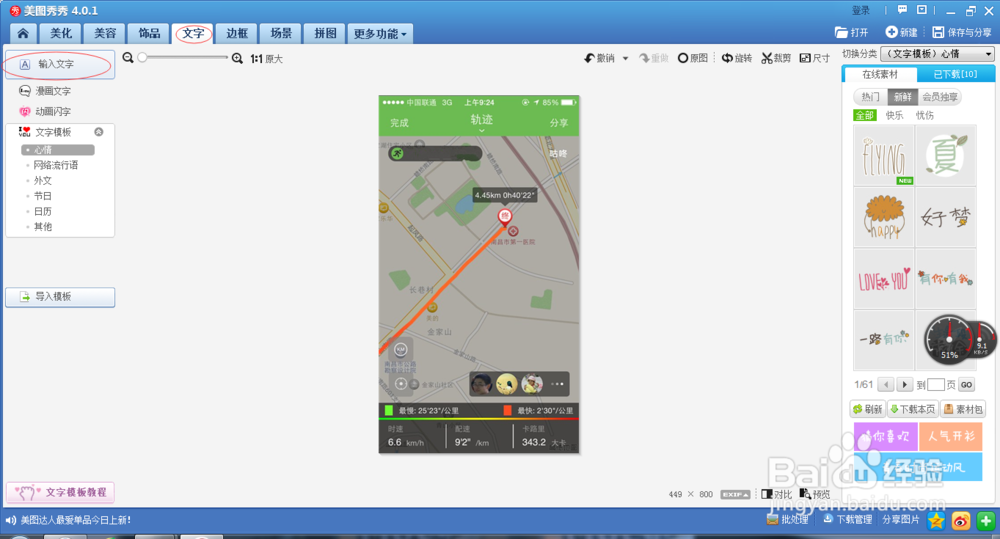Screen dimensions: 1000x539
Task: Open 文字模板教程 tutorial
Action: [x=61, y=492]
